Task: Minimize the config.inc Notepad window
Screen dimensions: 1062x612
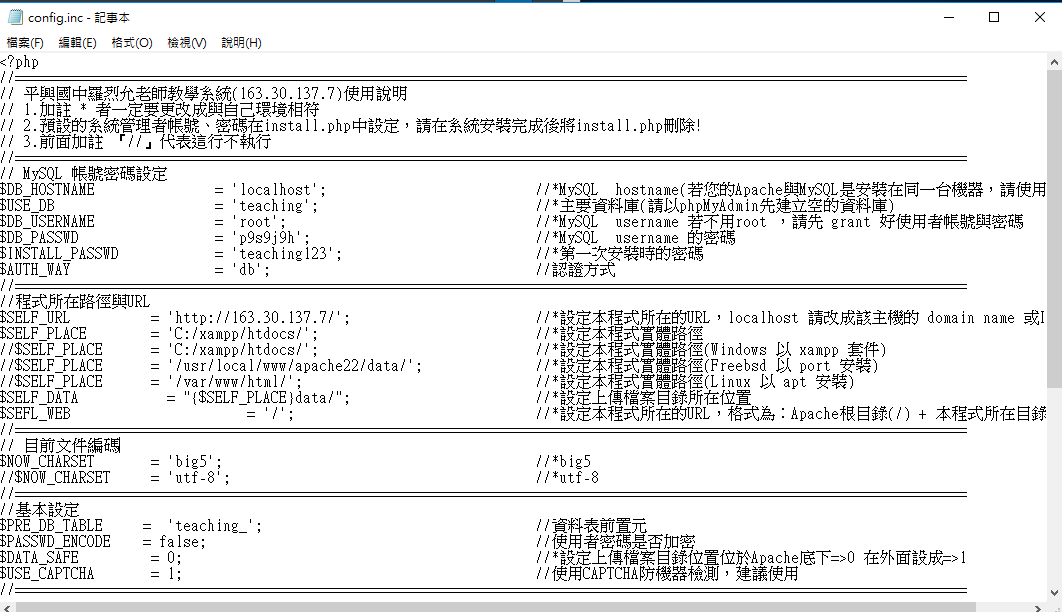Action: [x=949, y=17]
